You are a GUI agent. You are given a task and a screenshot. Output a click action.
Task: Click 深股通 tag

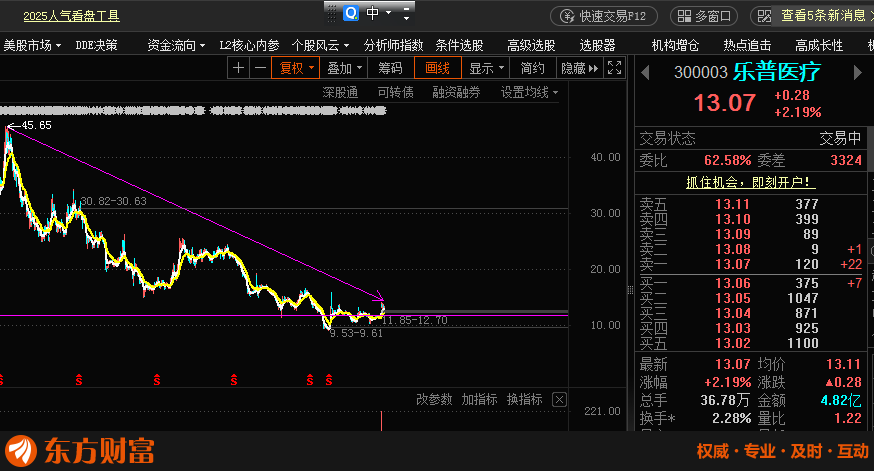point(340,92)
